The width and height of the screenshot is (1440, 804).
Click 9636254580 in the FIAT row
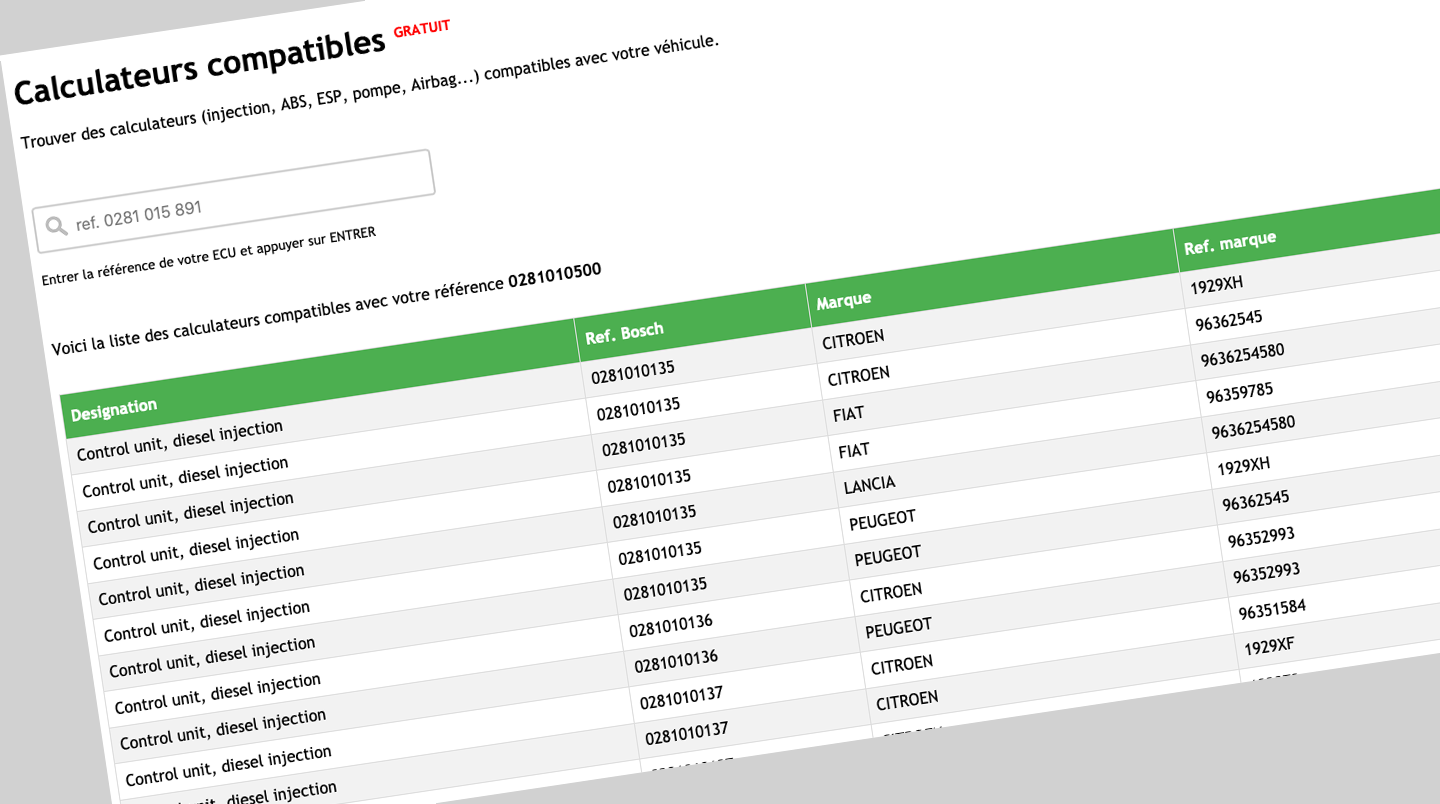coord(1242,355)
